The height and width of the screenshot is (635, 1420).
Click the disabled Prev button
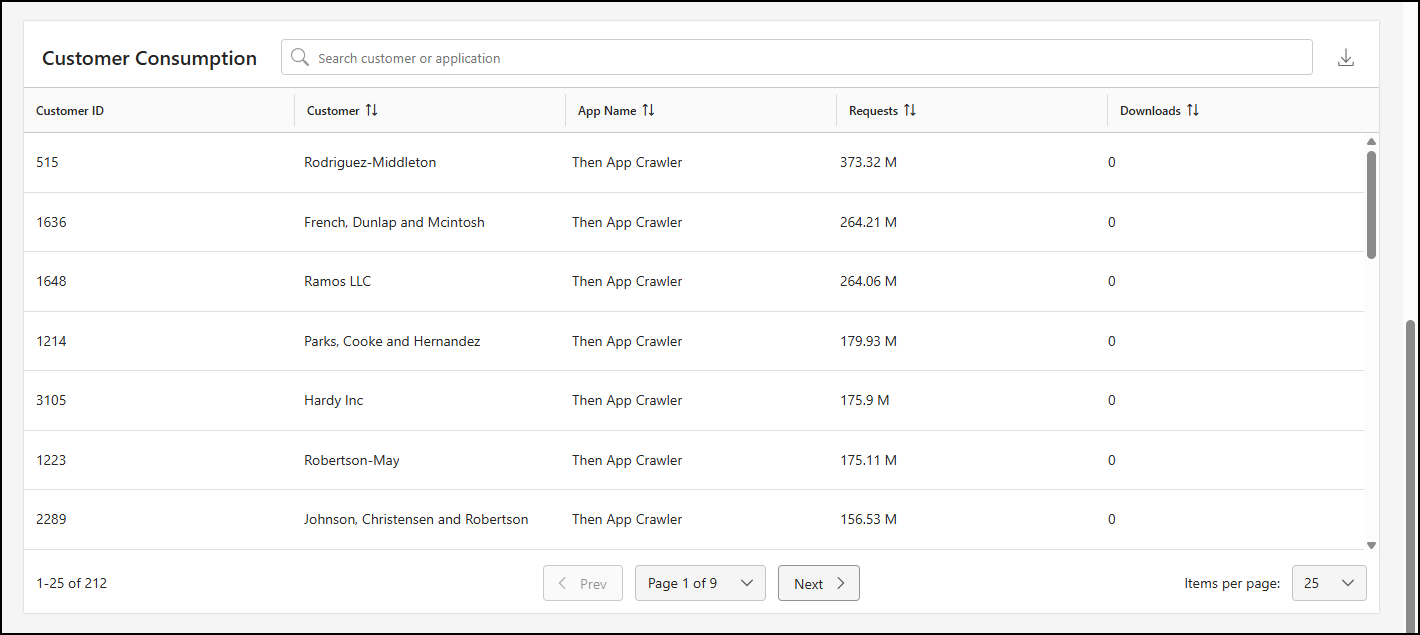click(x=583, y=583)
